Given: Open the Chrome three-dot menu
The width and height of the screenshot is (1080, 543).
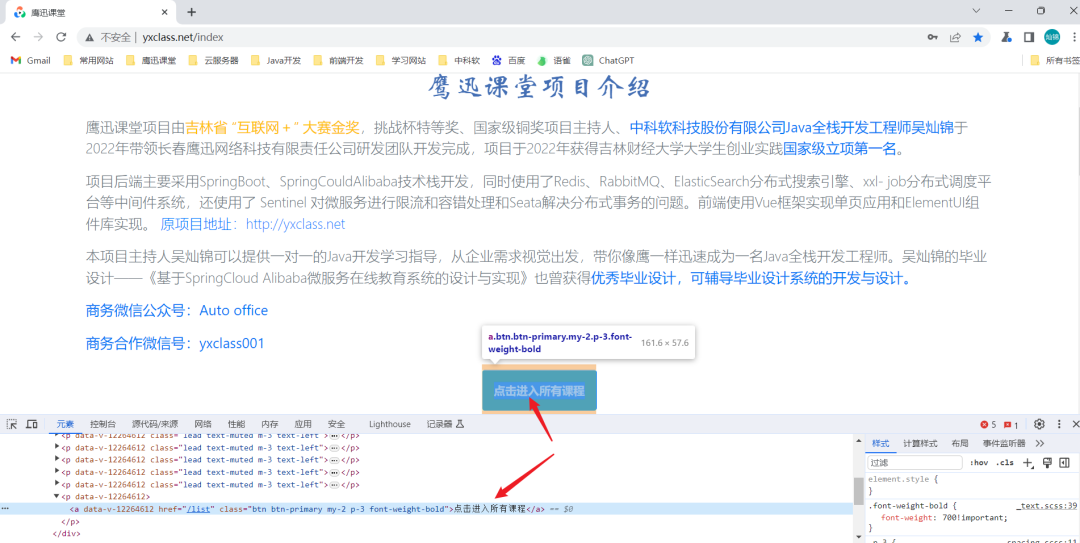Looking at the screenshot, I should (1074, 37).
